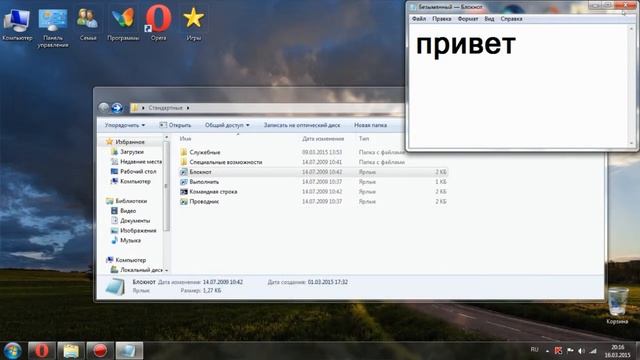
Task: Click the Explorer Back button
Action: click(x=104, y=108)
